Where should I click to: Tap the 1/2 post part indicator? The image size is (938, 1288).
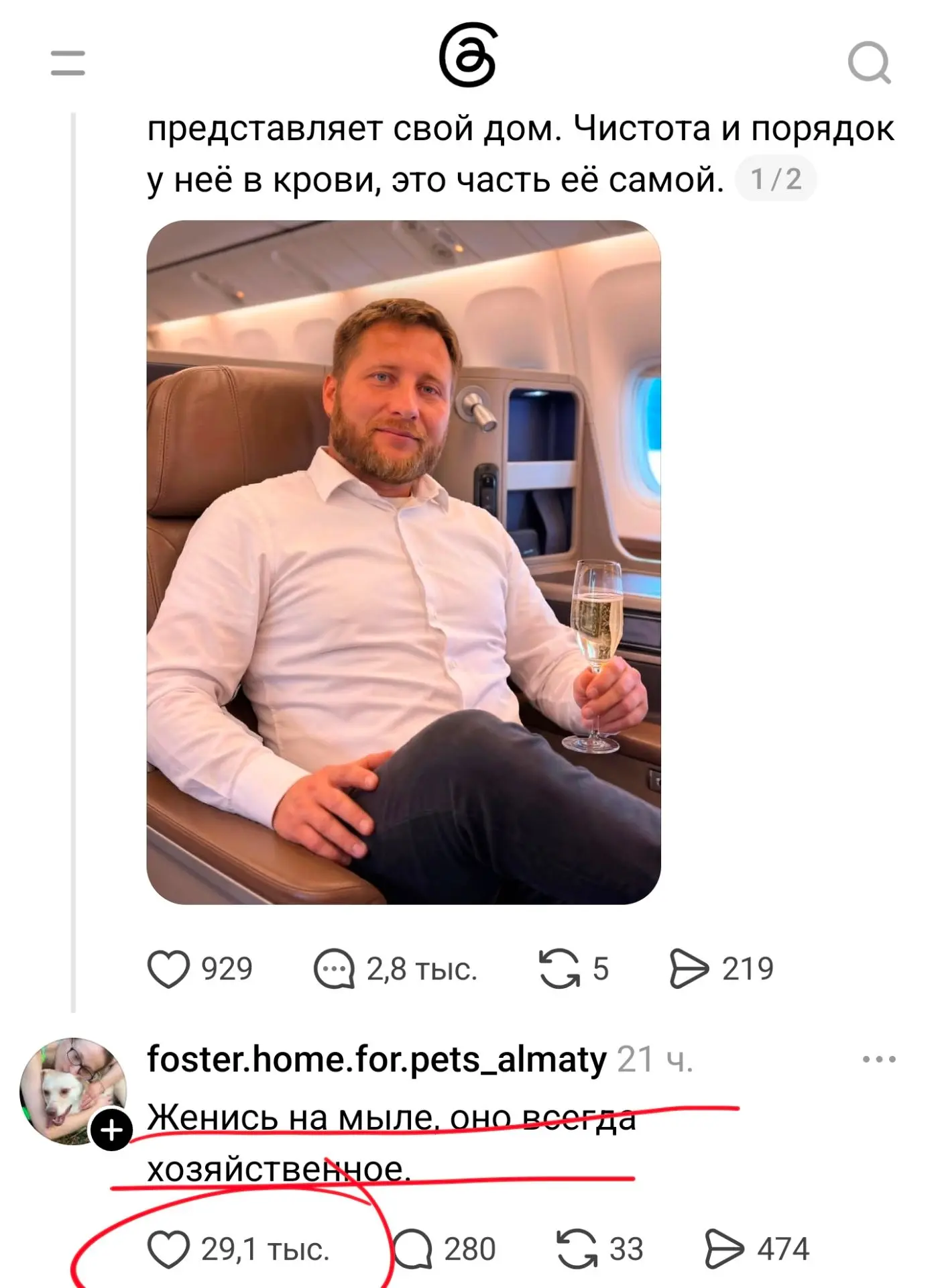[x=776, y=179]
